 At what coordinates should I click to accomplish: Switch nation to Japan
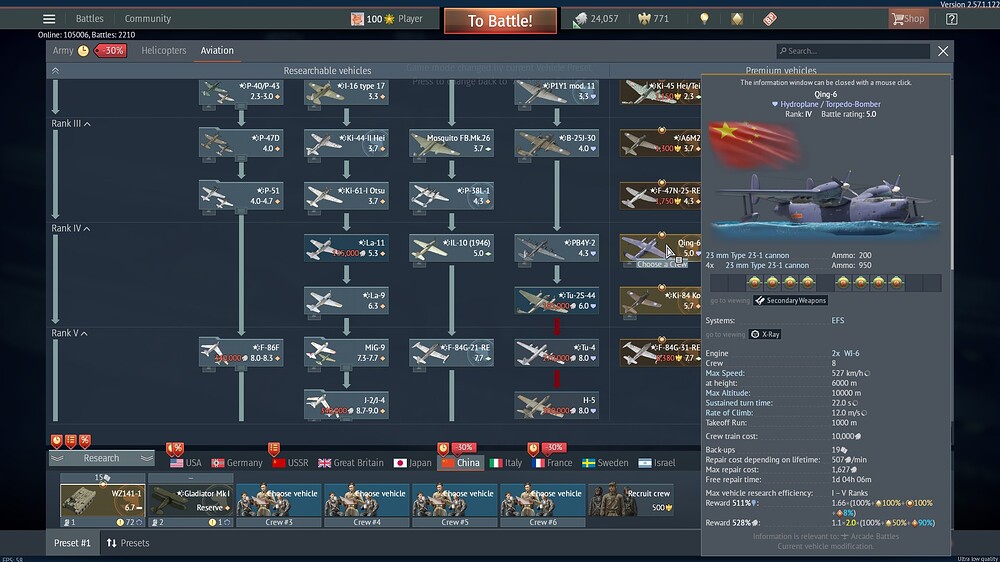tap(412, 462)
